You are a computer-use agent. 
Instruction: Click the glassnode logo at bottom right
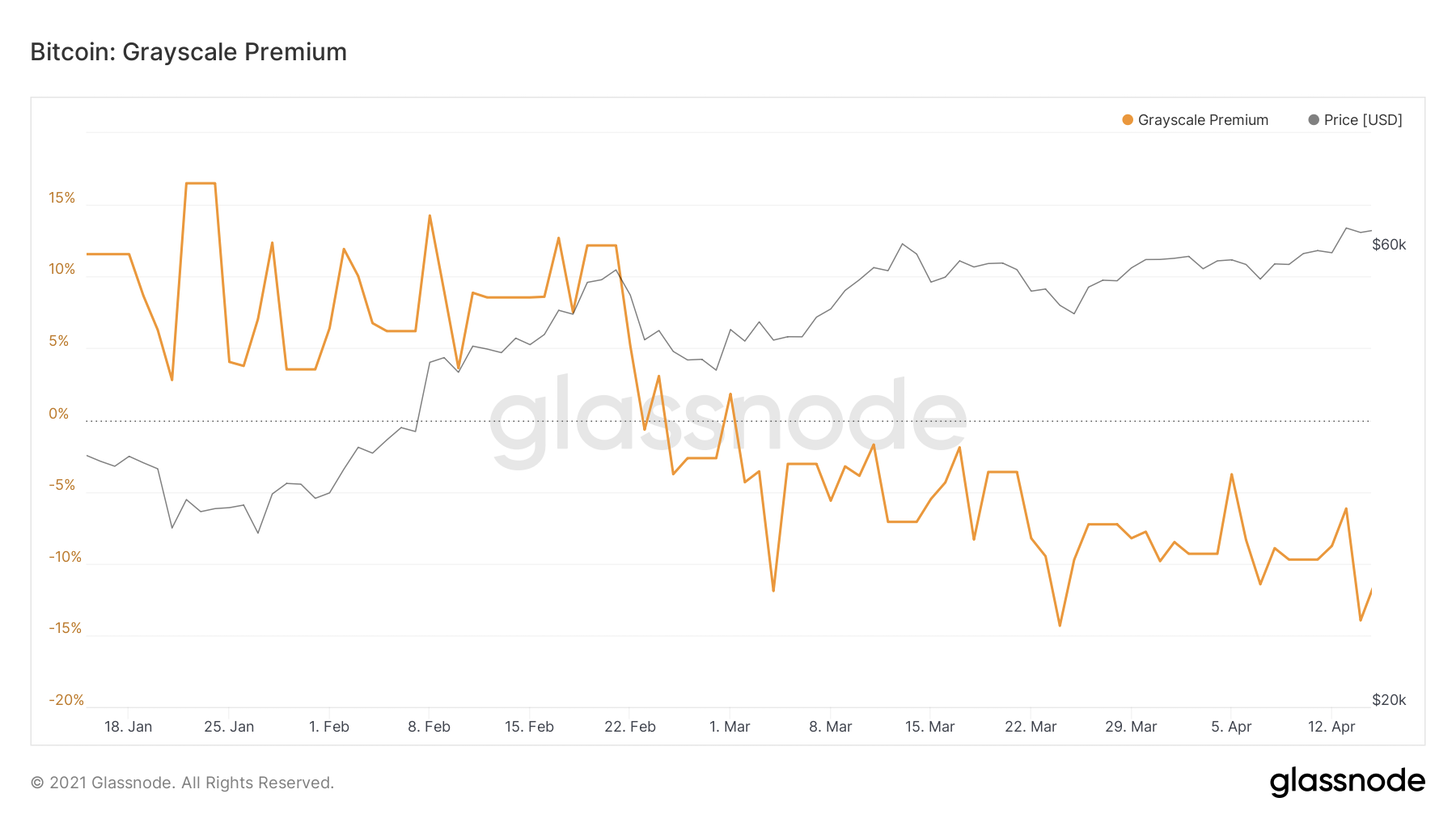[x=1347, y=781]
